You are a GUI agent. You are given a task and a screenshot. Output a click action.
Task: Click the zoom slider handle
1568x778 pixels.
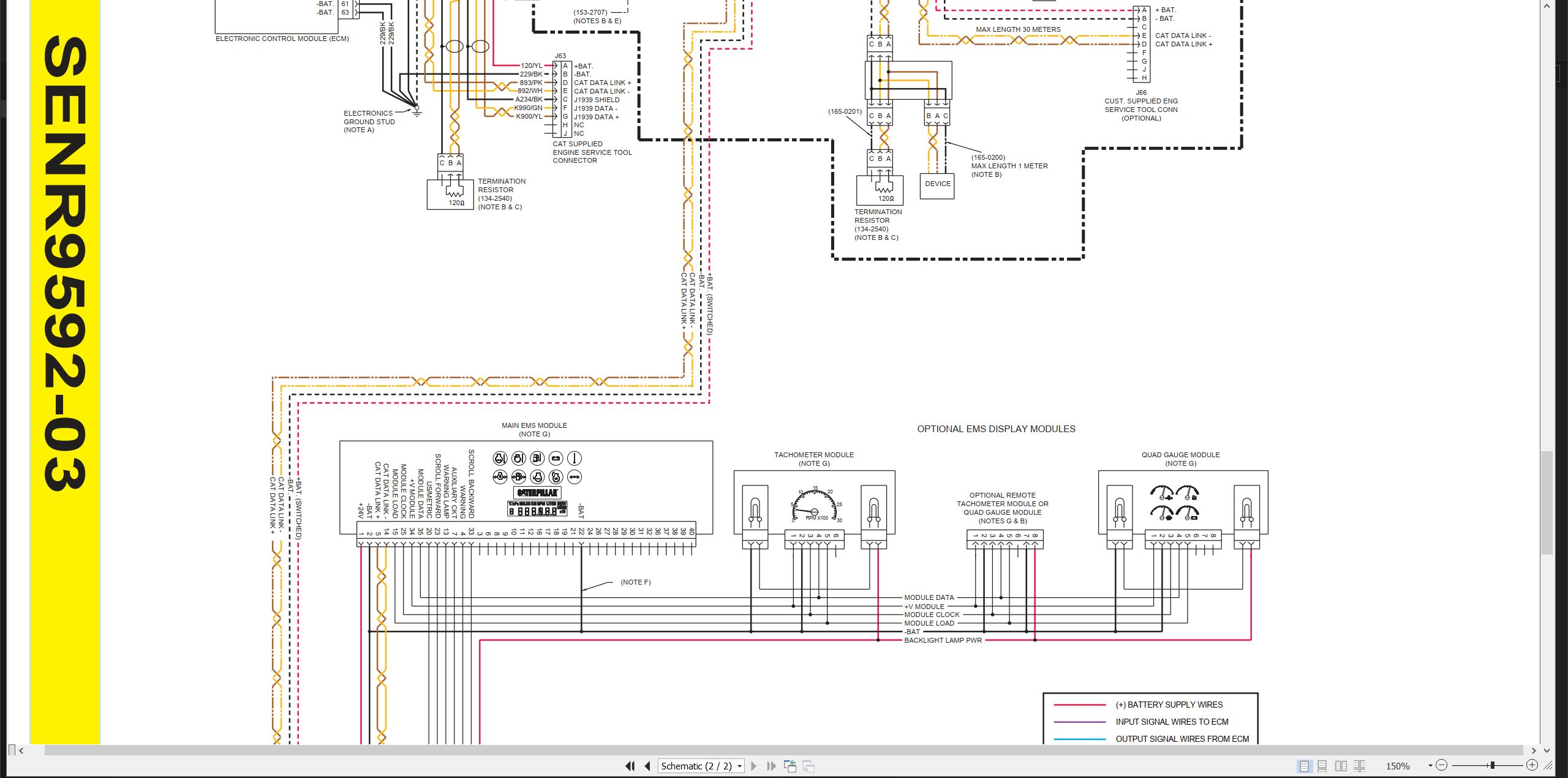pyautogui.click(x=1493, y=765)
